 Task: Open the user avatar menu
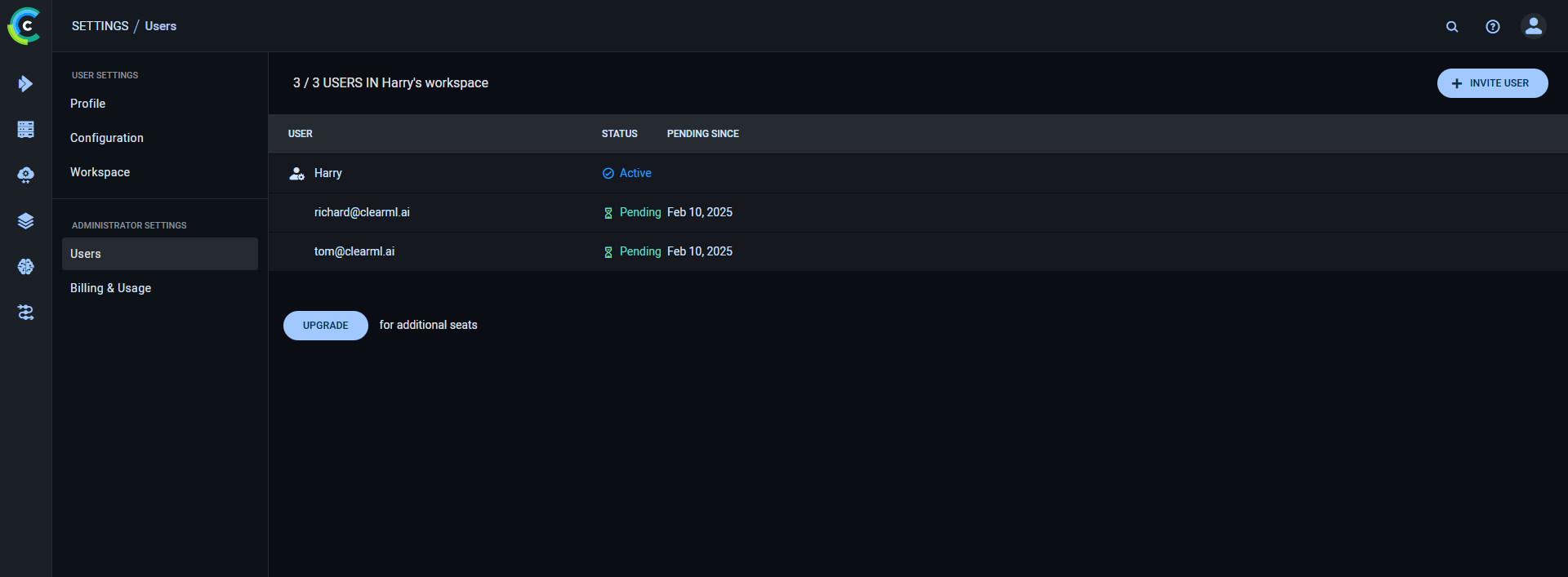click(1534, 26)
